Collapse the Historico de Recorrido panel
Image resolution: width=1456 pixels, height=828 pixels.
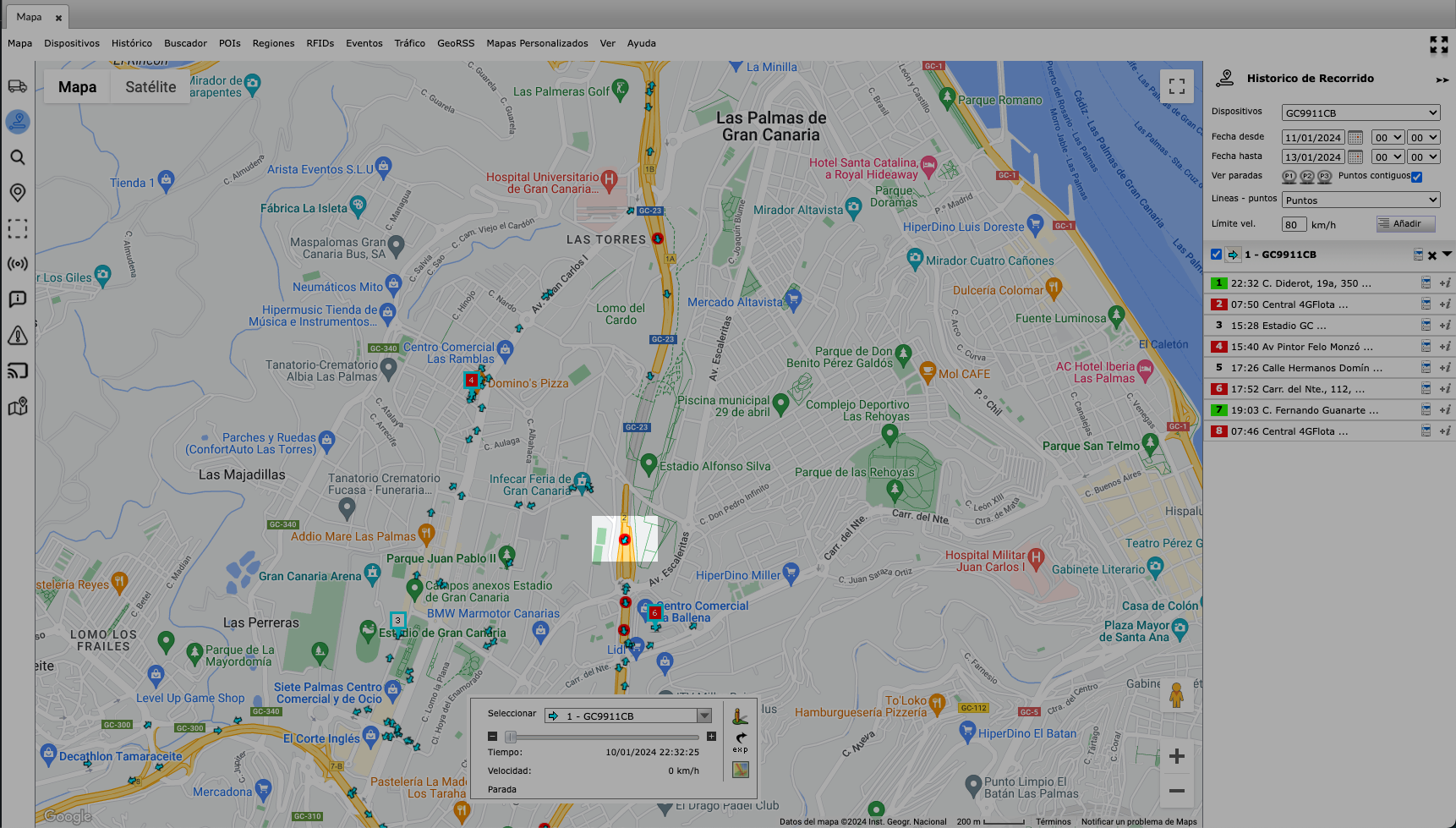1442,80
